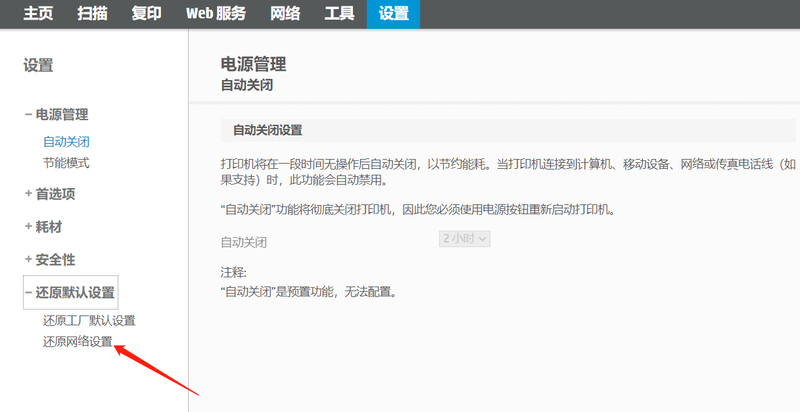Screen dimensions: 800x412
Task: Collapse the 还原默认设置 section
Action: [69, 293]
